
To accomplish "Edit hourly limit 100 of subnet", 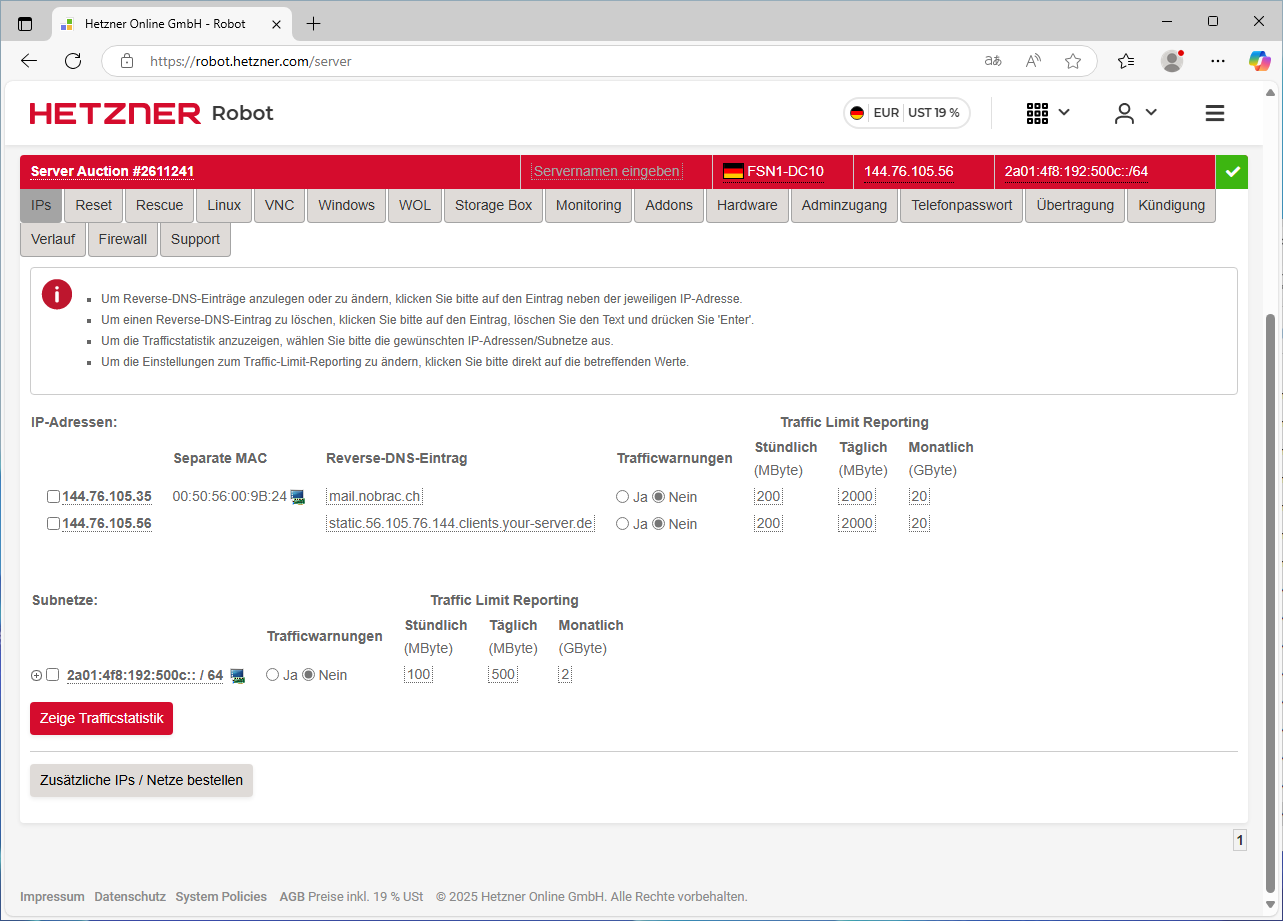I will (x=419, y=675).
